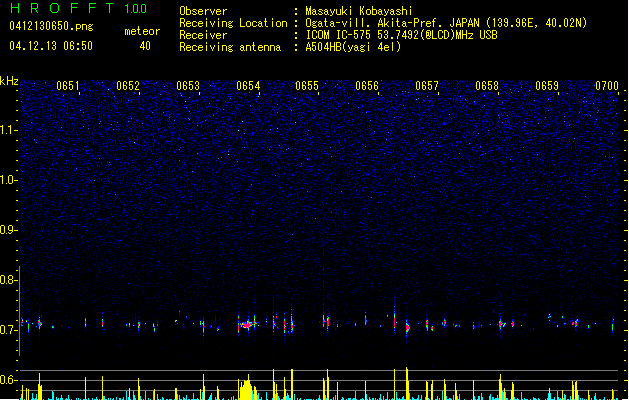Image resolution: width=629 pixels, height=400 pixels.
Task: Click the HROFFT title text
Action: coord(62,8)
